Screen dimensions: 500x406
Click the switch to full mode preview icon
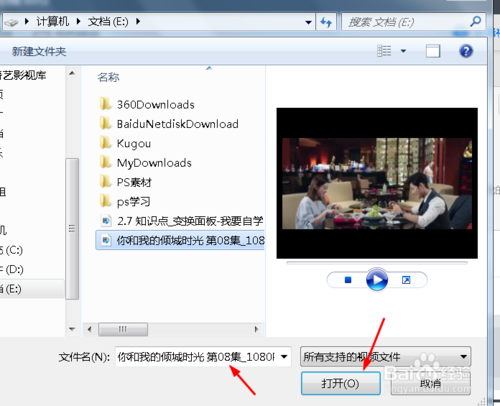pyautogui.click(x=406, y=280)
